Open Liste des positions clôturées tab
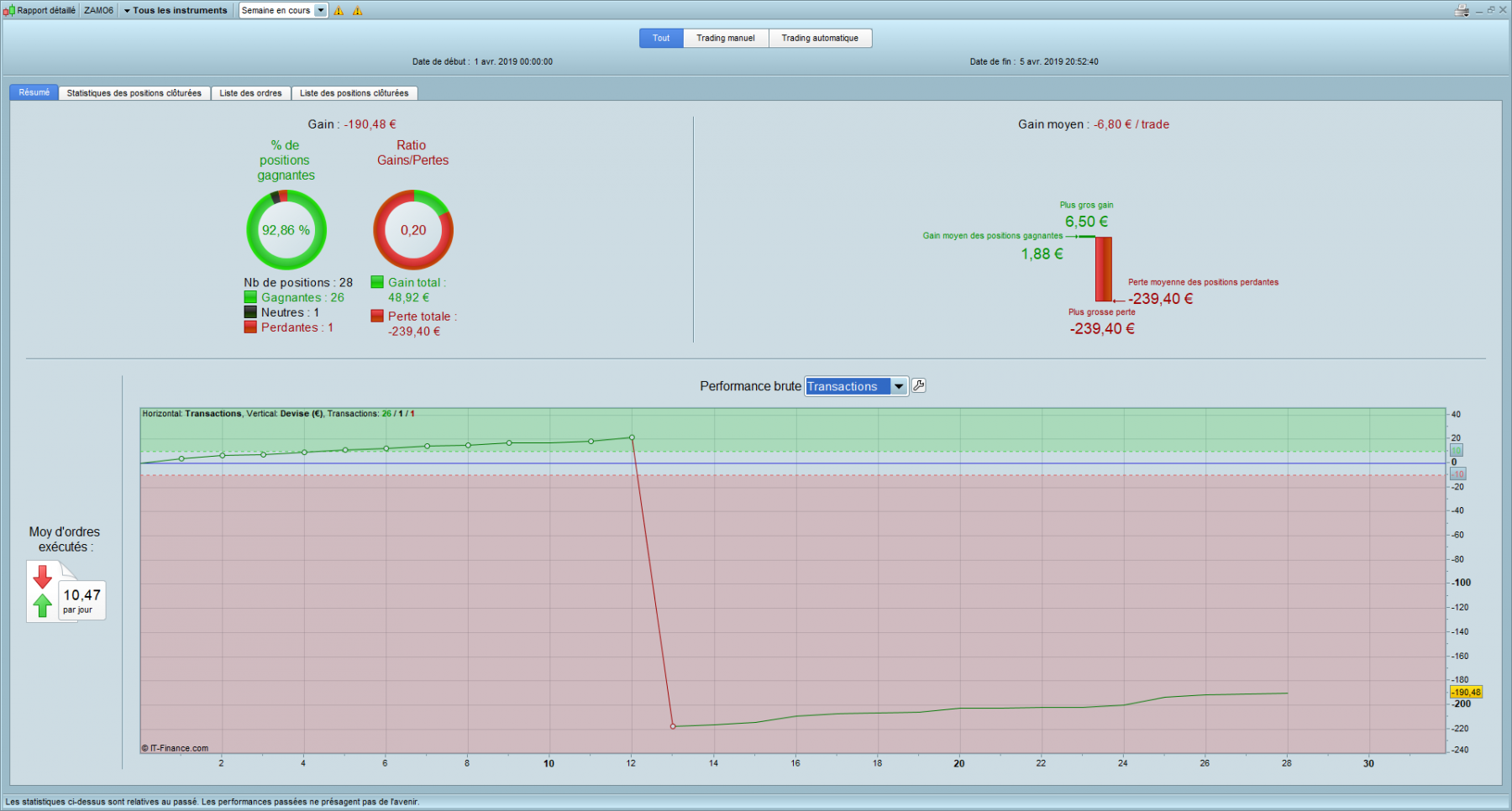1512x811 pixels. coord(354,93)
